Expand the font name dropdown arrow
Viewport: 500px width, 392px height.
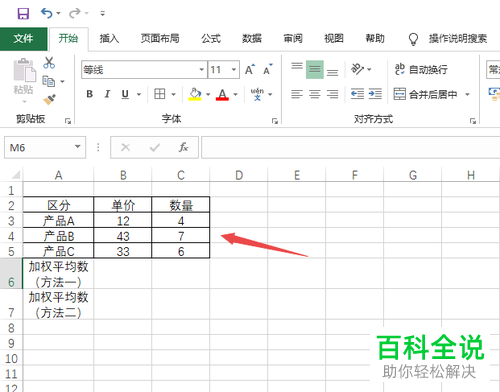pyautogui.click(x=201, y=70)
